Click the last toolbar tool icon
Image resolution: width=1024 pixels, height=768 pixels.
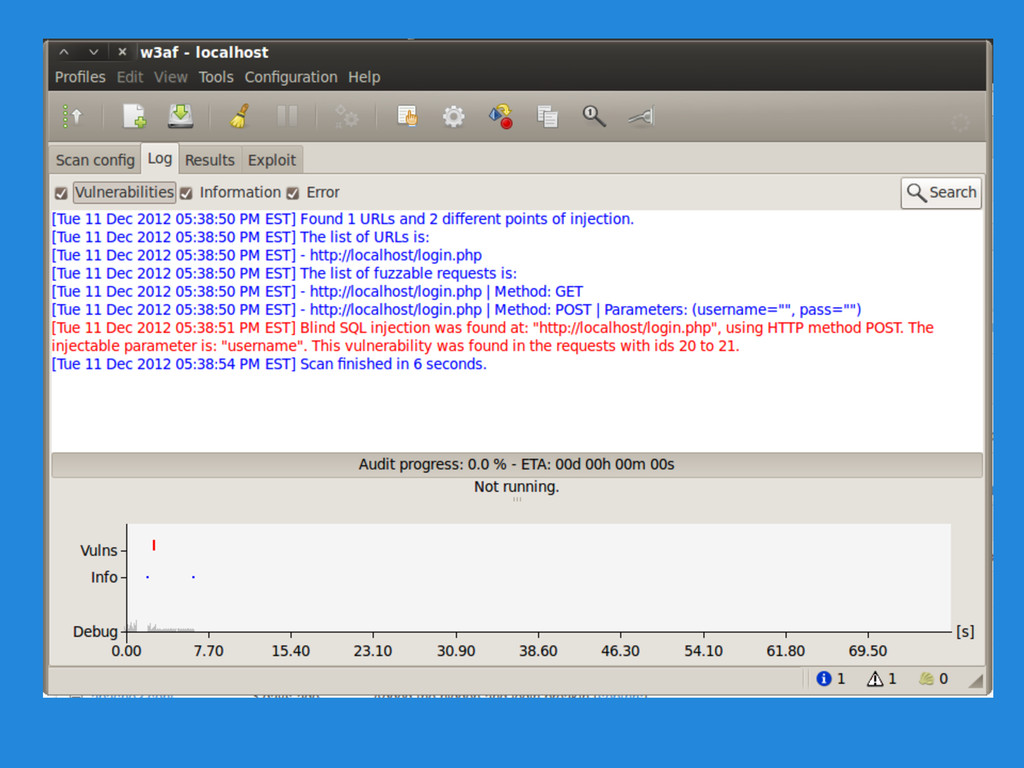[x=641, y=117]
